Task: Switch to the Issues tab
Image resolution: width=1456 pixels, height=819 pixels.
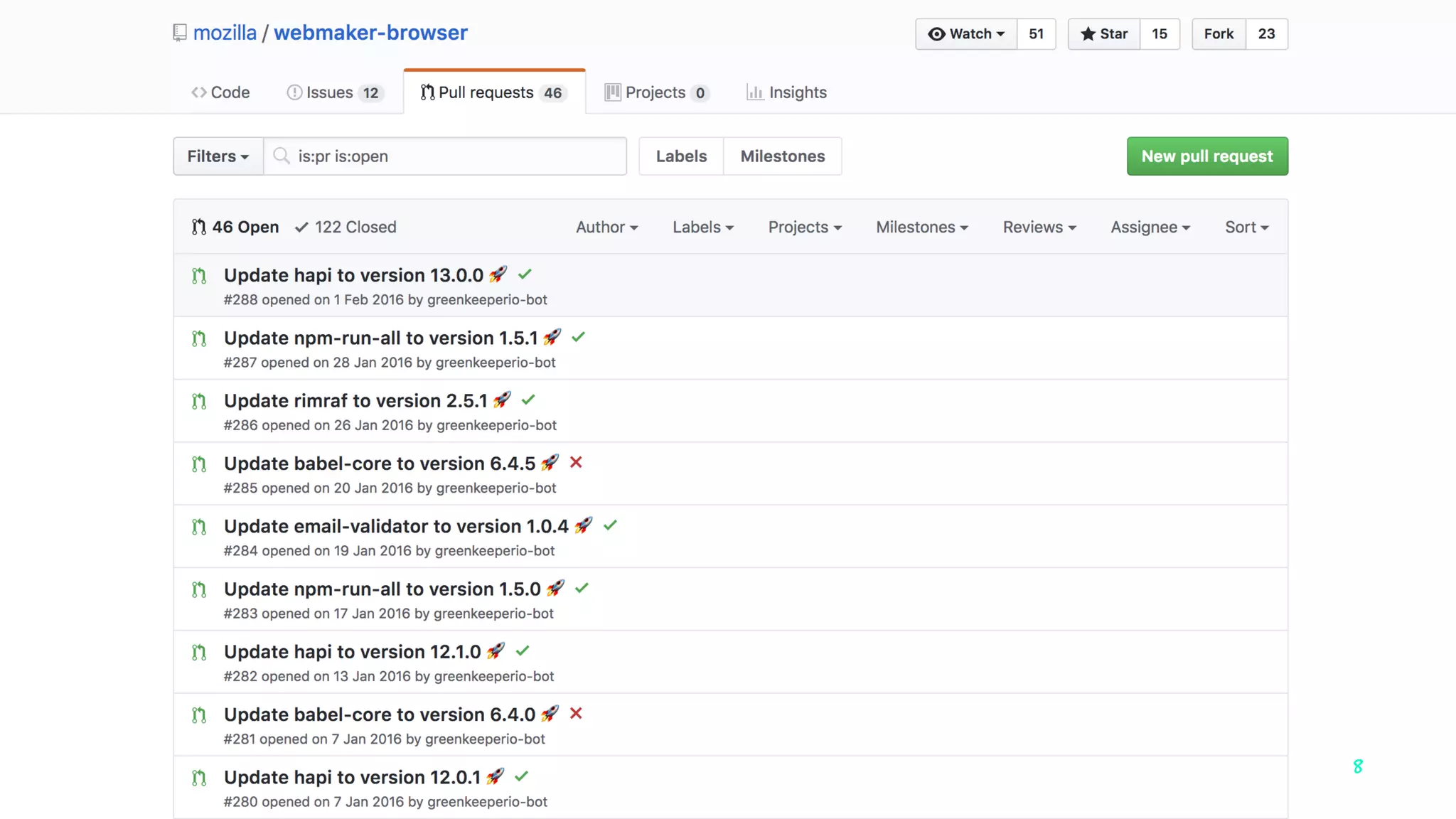Action: point(334,92)
